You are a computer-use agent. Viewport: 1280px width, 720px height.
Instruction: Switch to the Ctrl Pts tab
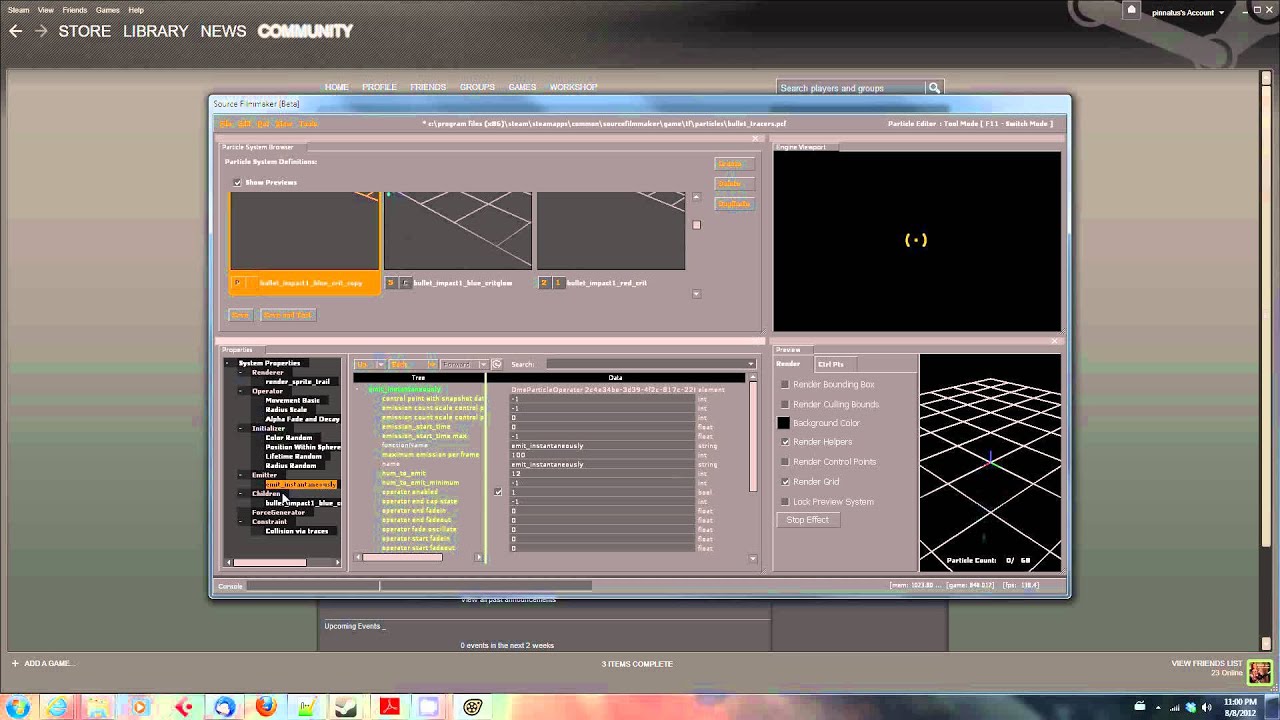pyautogui.click(x=830, y=364)
